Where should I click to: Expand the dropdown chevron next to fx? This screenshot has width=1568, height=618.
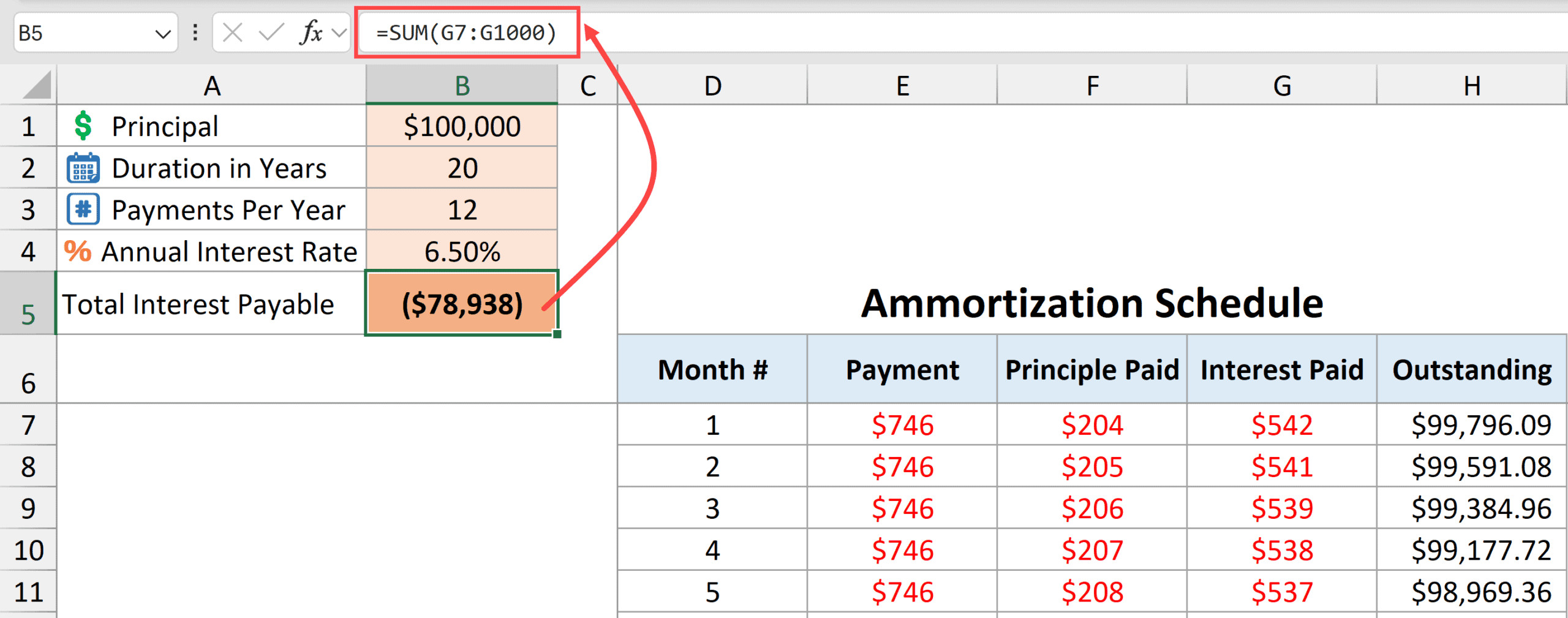pyautogui.click(x=339, y=32)
